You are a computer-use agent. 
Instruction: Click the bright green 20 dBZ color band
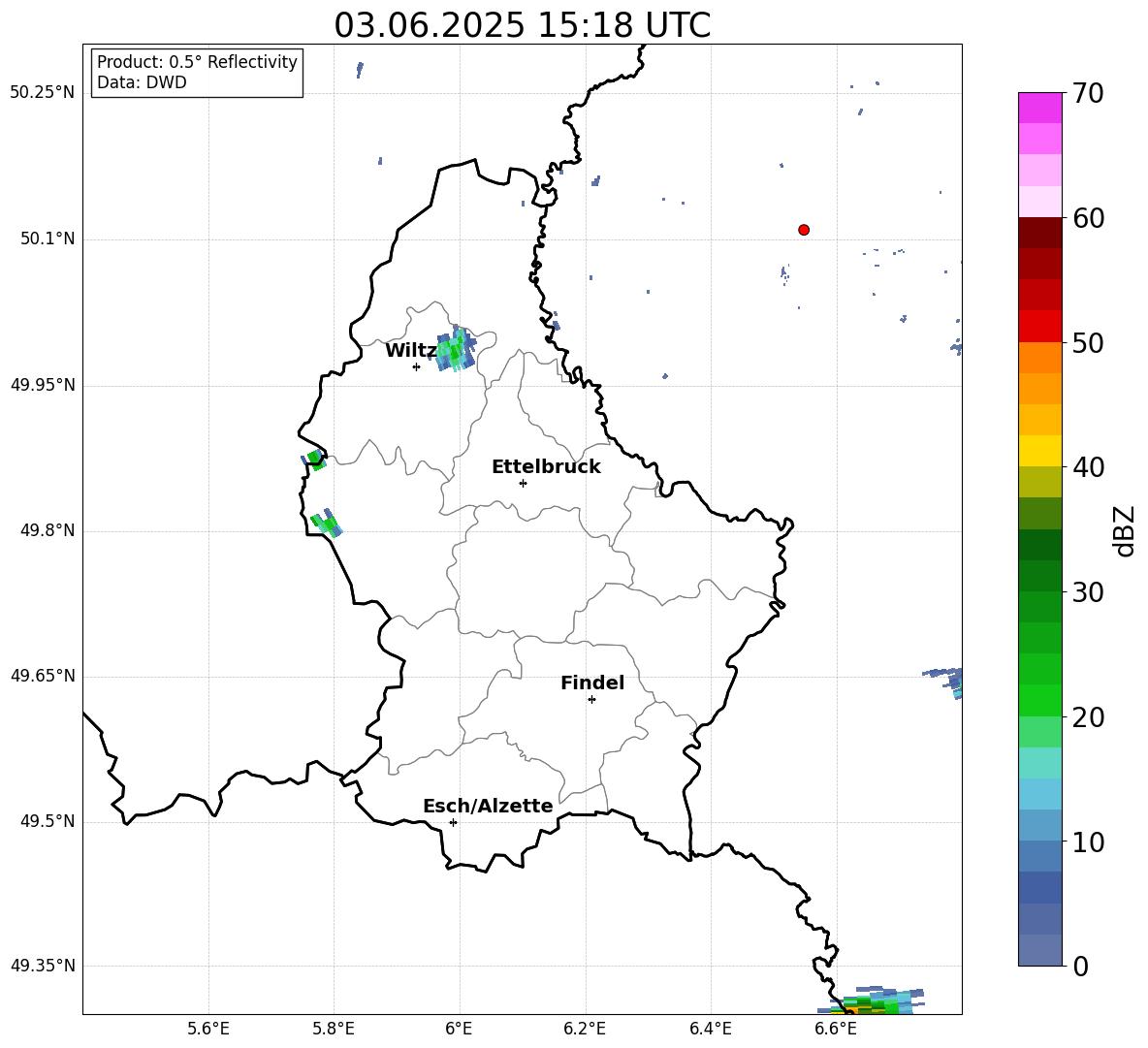1039,700
